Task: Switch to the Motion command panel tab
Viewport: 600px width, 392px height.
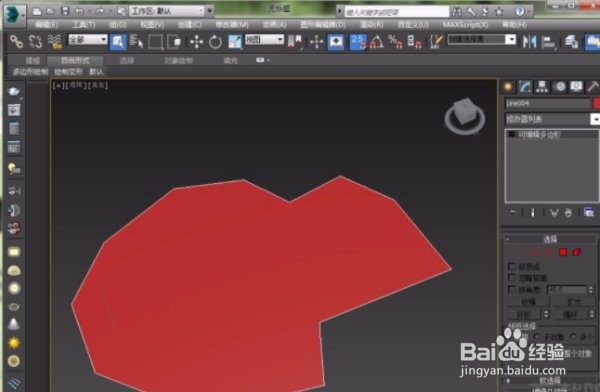Action: [560, 87]
